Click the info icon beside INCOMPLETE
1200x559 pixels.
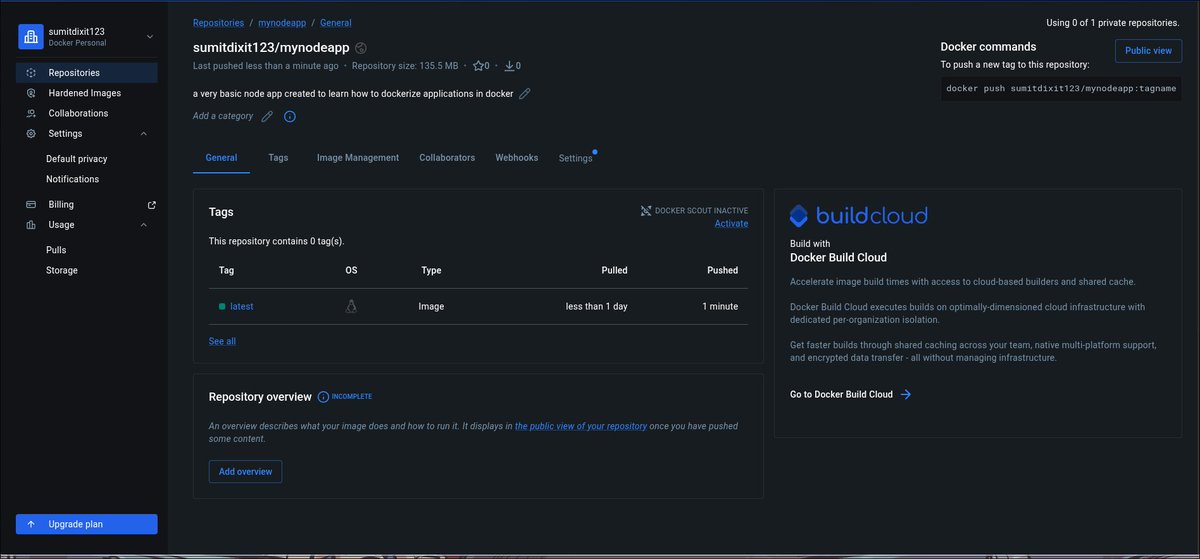pos(323,397)
